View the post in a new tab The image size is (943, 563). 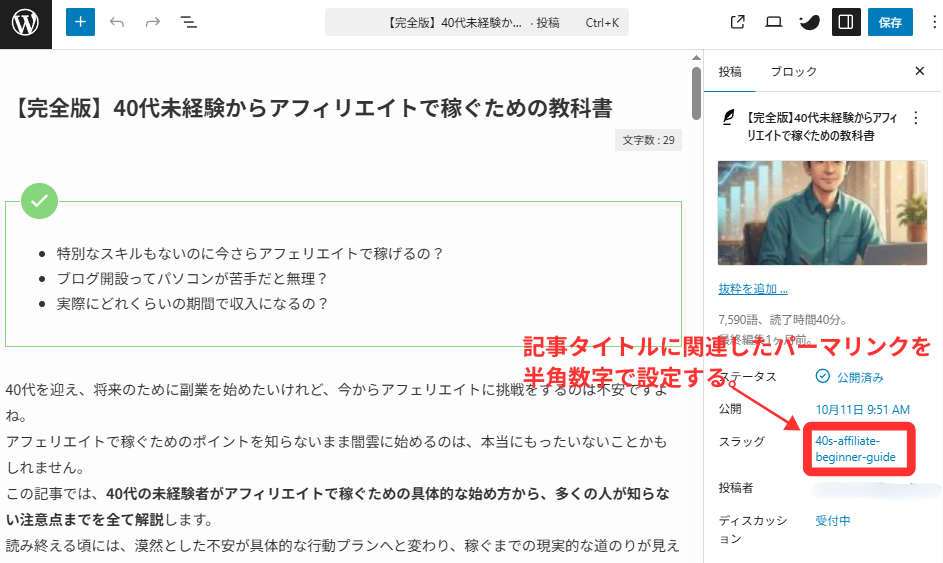point(738,22)
